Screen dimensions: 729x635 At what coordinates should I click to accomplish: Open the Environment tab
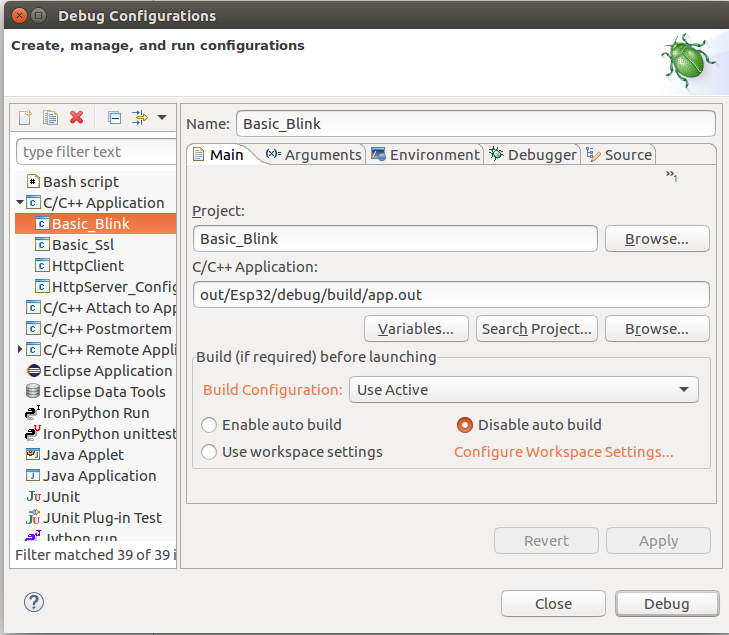tap(425, 155)
